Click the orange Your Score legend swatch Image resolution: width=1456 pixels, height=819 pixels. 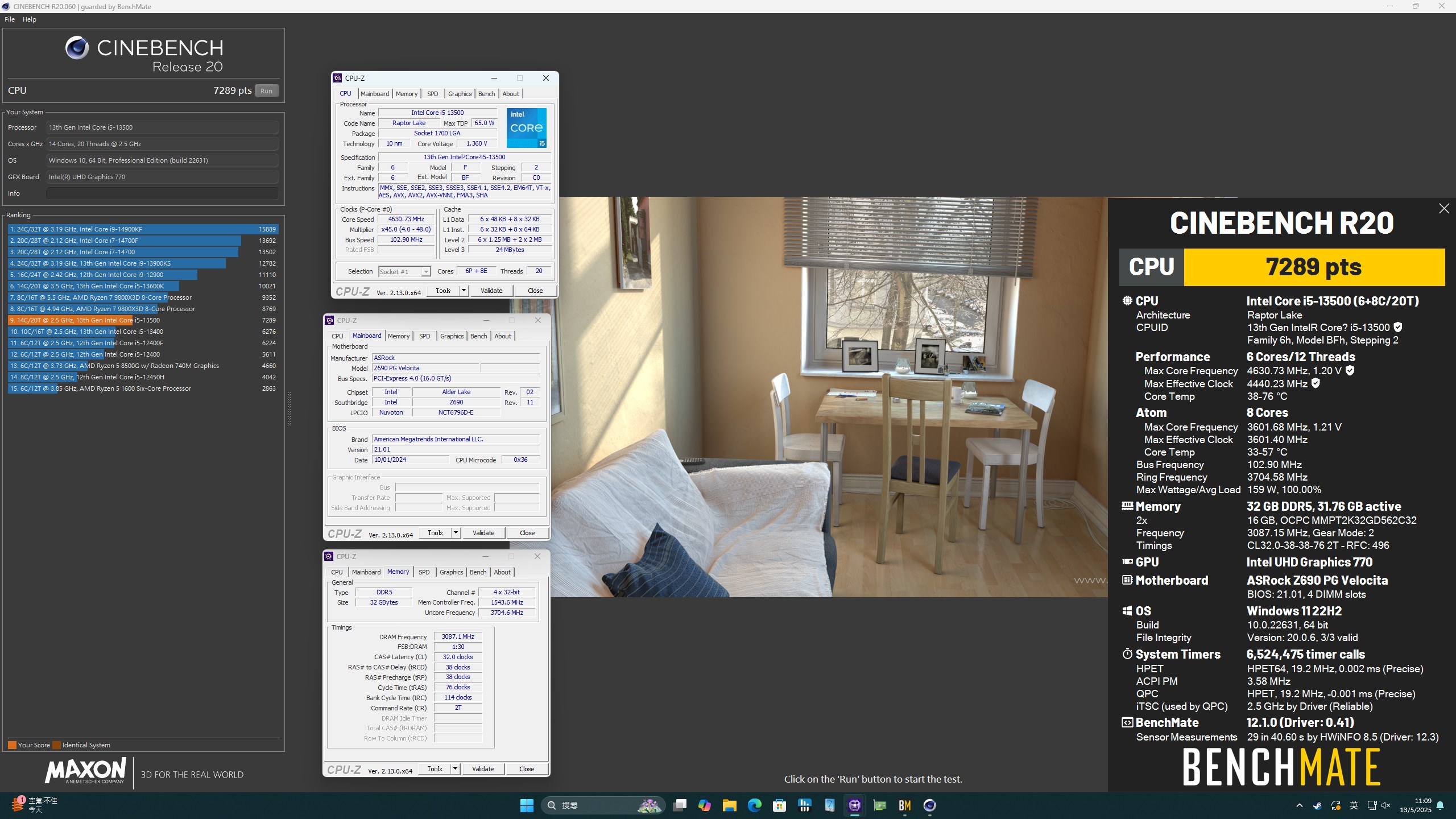pyautogui.click(x=12, y=745)
